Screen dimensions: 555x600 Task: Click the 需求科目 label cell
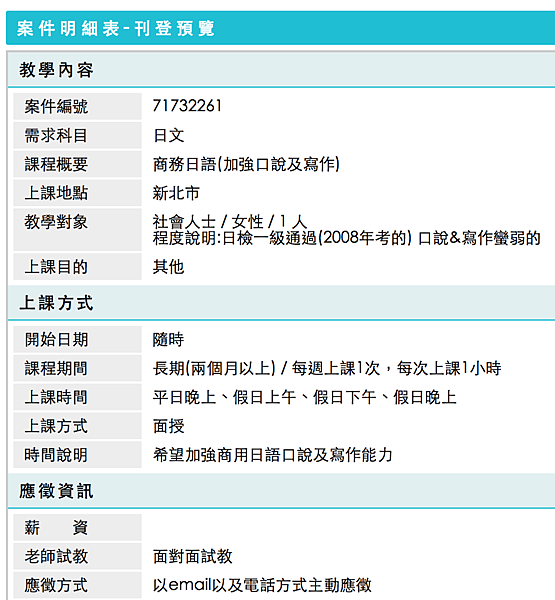coord(77,135)
